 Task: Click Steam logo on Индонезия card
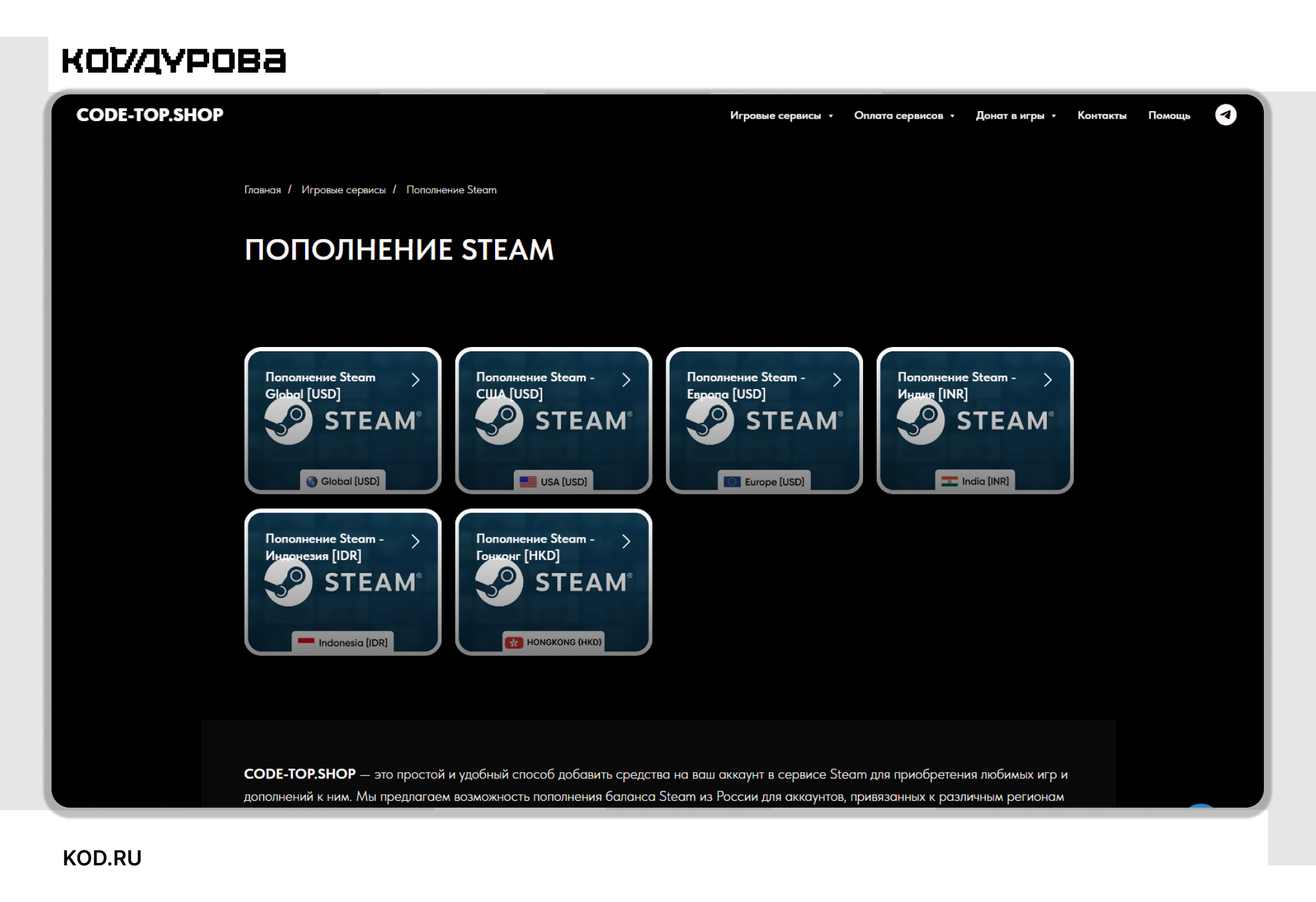(343, 582)
